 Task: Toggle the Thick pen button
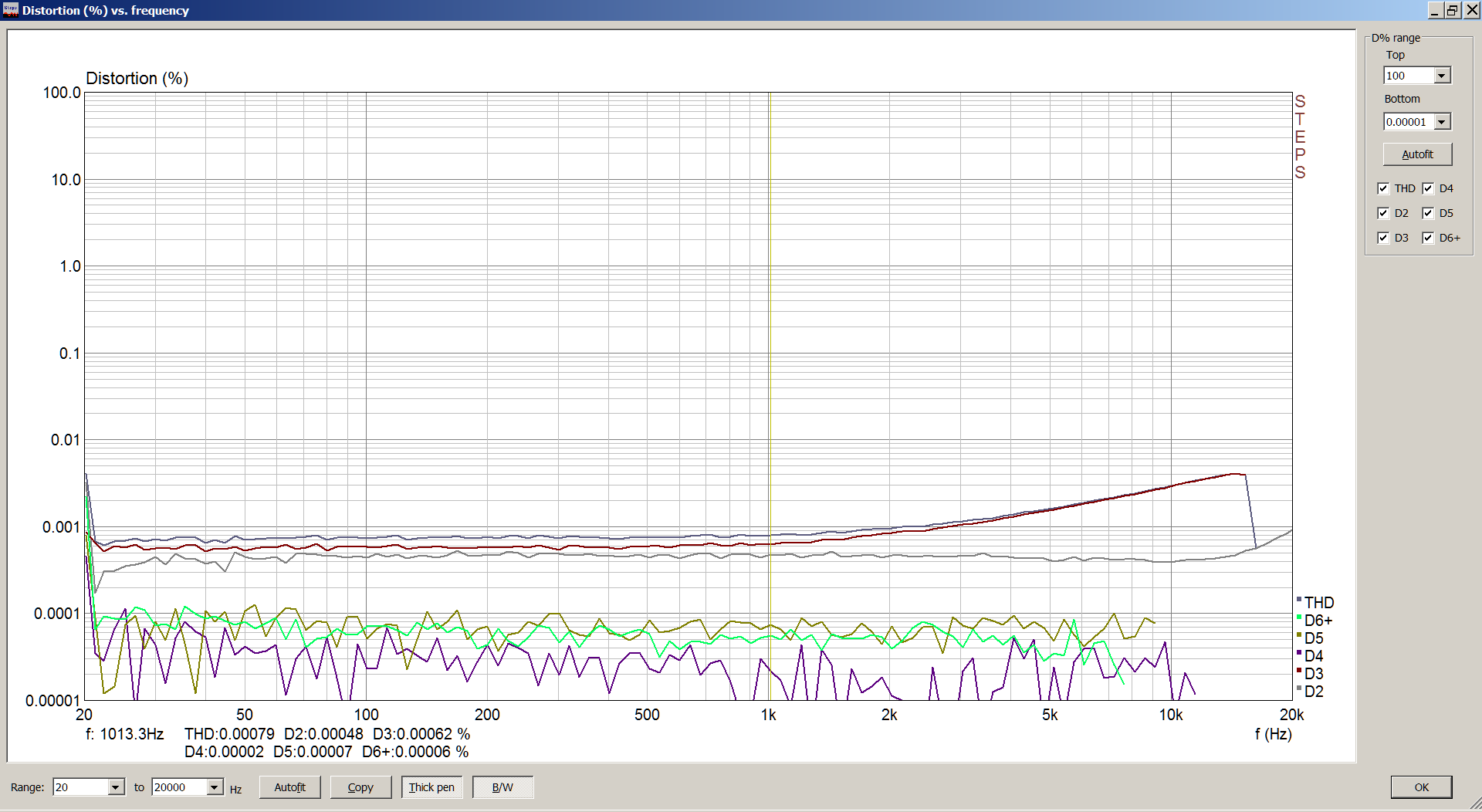point(431,787)
